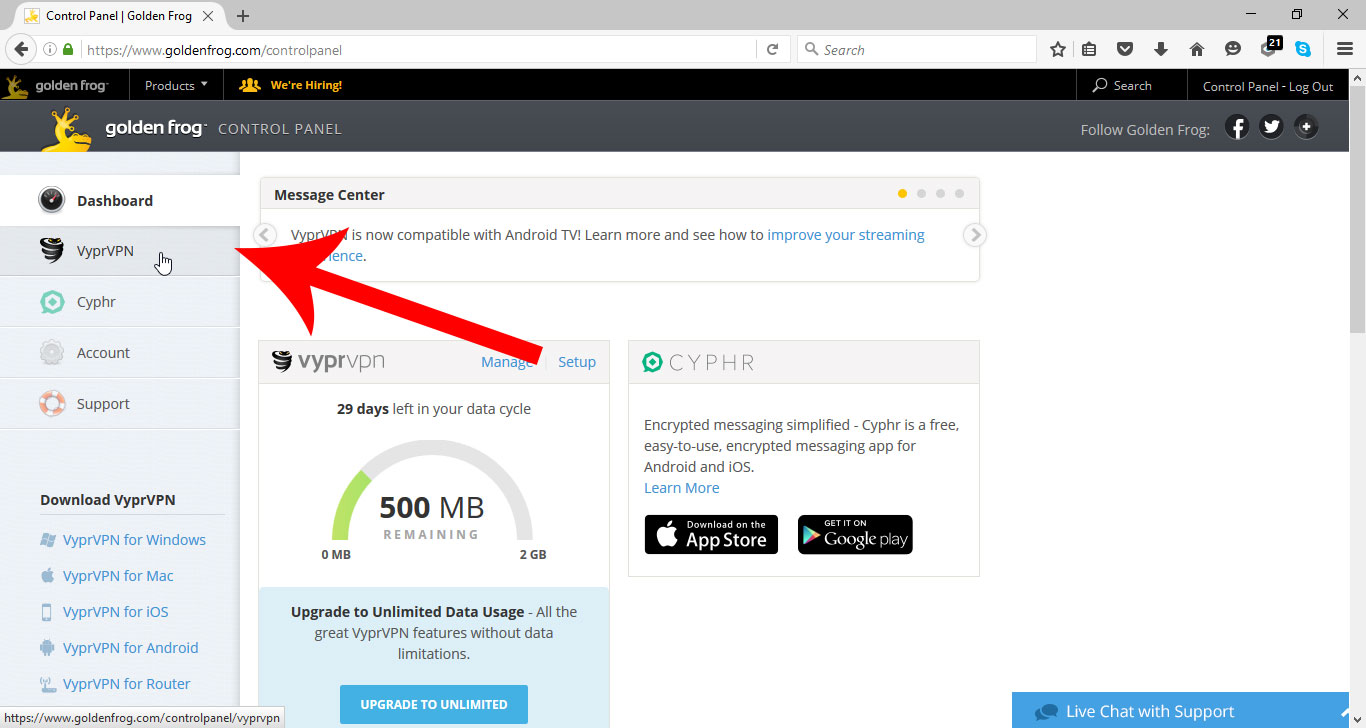This screenshot has height=728, width=1366.
Task: Go to the browser home page icon
Action: (x=1197, y=49)
